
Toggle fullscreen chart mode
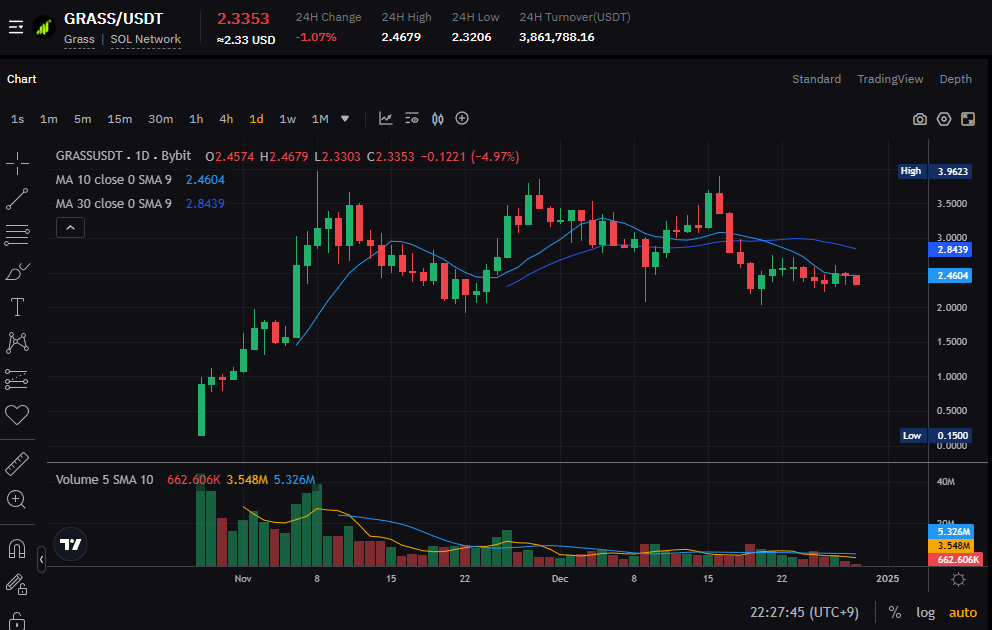coord(968,119)
